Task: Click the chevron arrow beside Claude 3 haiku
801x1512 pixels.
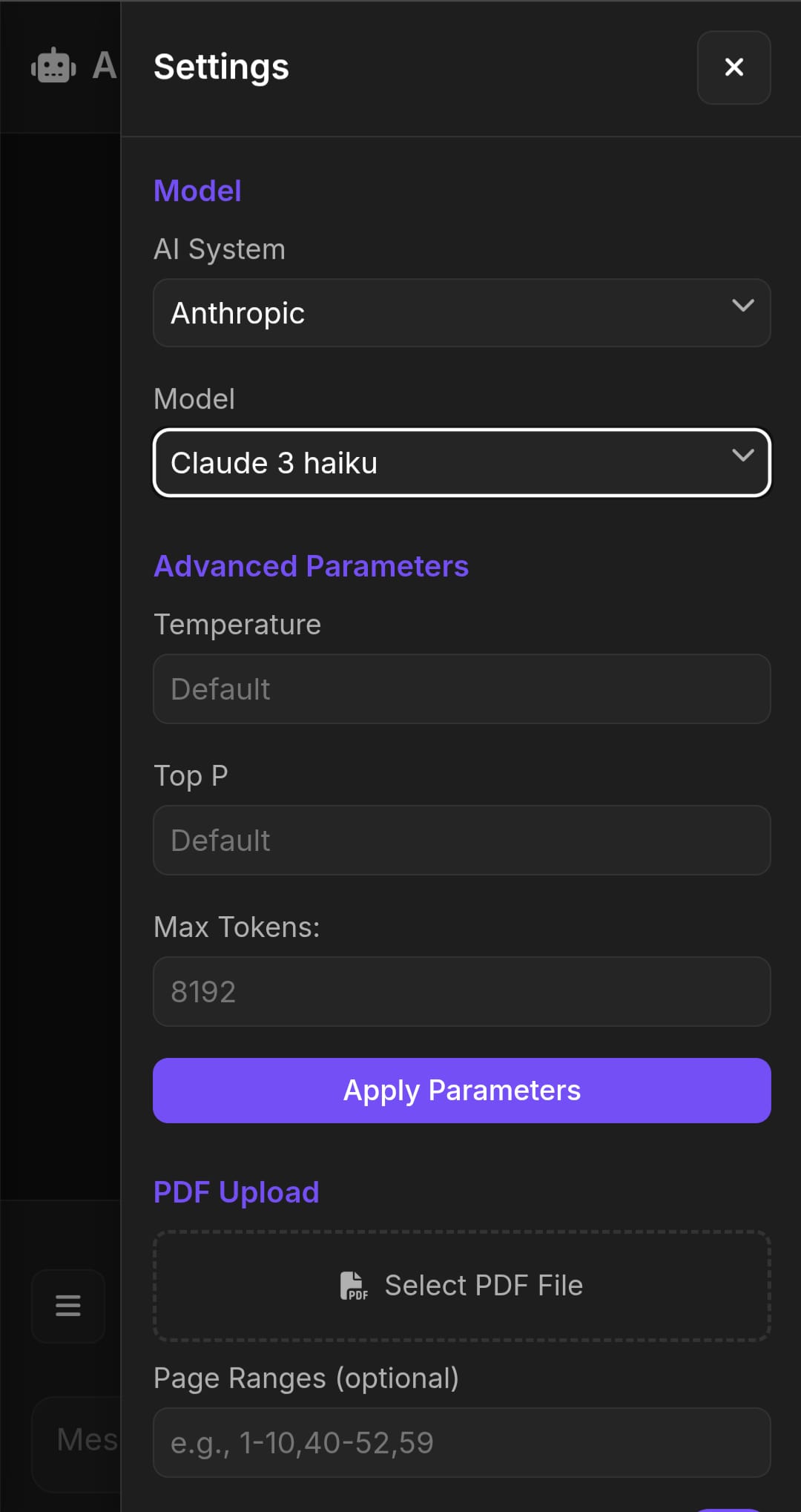Action: (x=742, y=456)
